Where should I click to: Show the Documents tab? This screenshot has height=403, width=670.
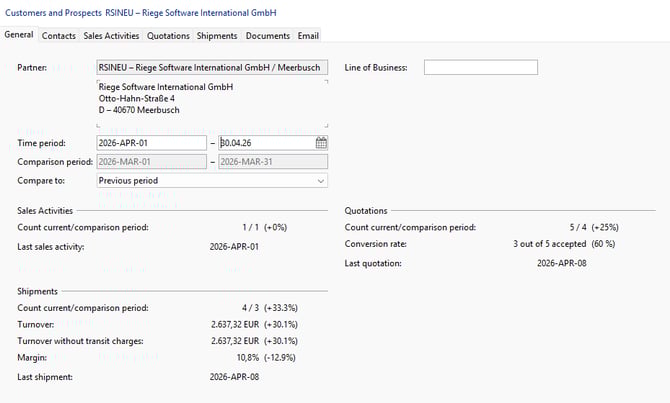(x=268, y=36)
